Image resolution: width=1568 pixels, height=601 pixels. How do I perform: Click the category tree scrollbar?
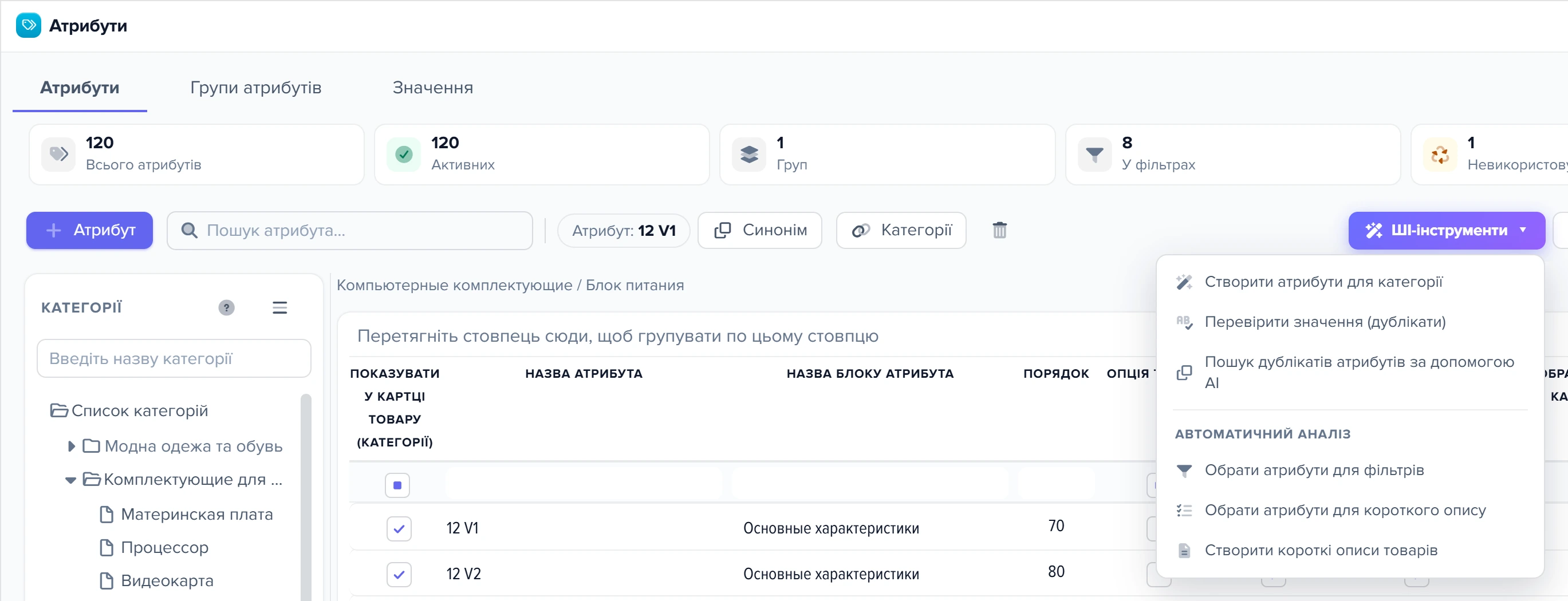tap(306, 496)
